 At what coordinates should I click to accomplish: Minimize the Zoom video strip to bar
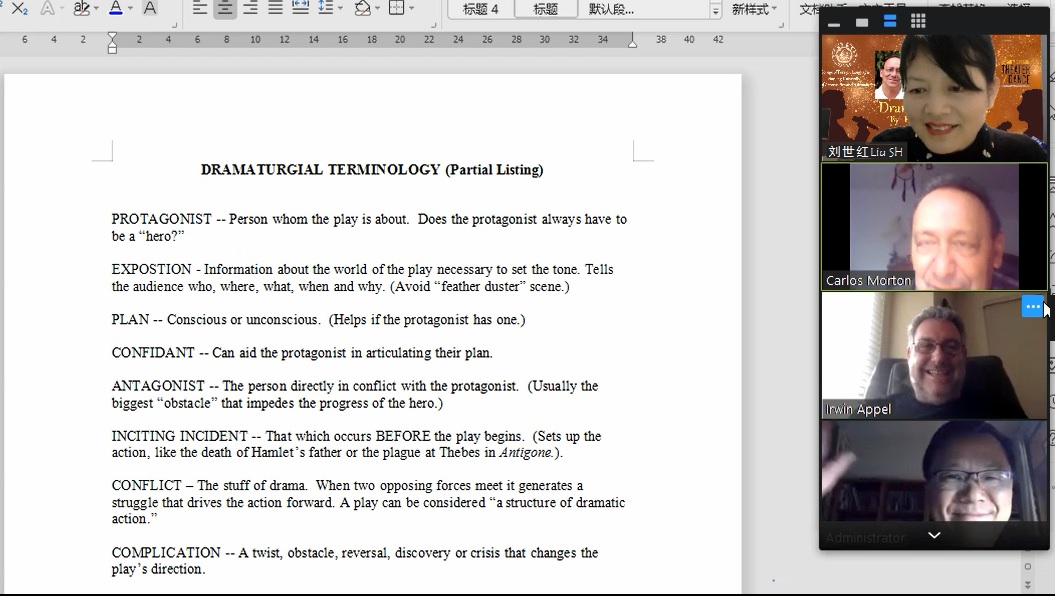[x=833, y=23]
